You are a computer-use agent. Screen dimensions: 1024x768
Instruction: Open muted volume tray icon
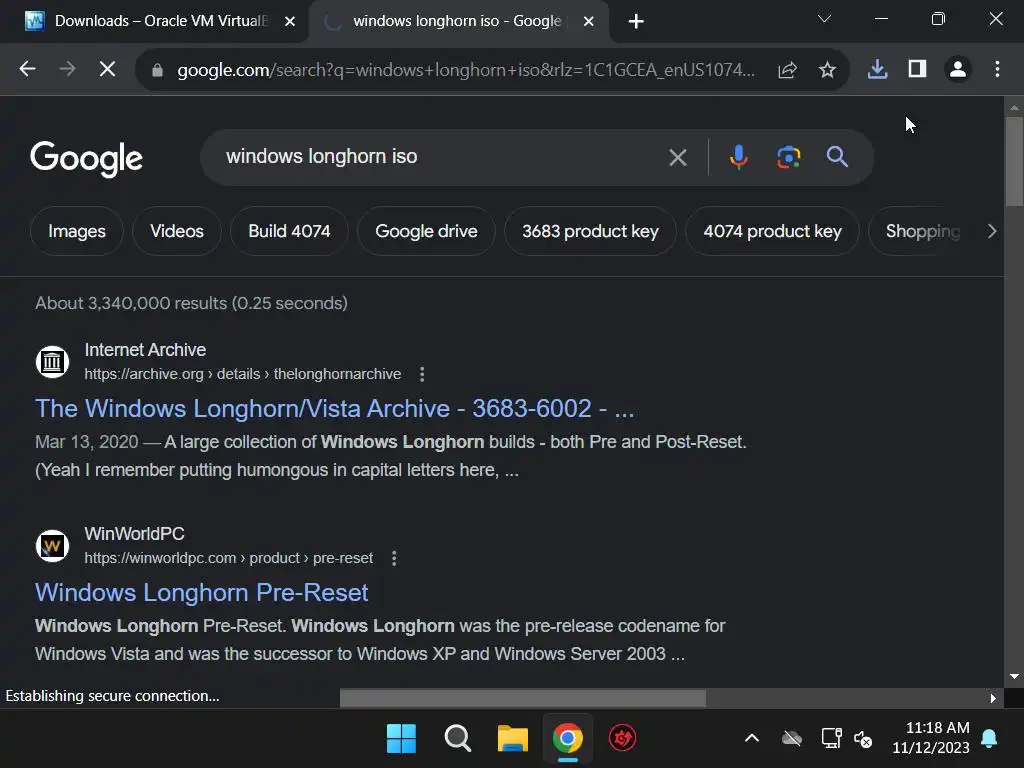click(863, 739)
